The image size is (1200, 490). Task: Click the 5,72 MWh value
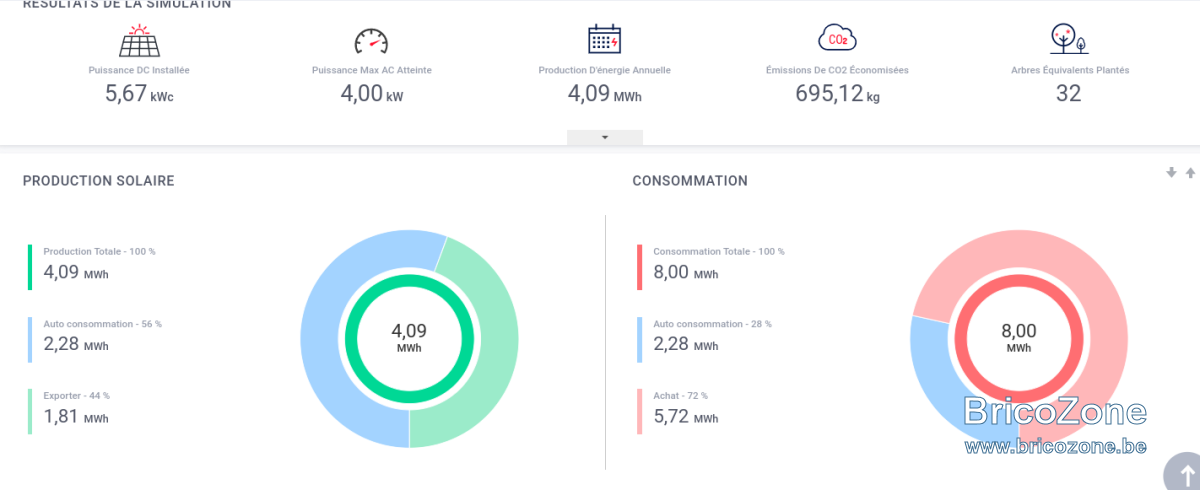click(x=685, y=416)
